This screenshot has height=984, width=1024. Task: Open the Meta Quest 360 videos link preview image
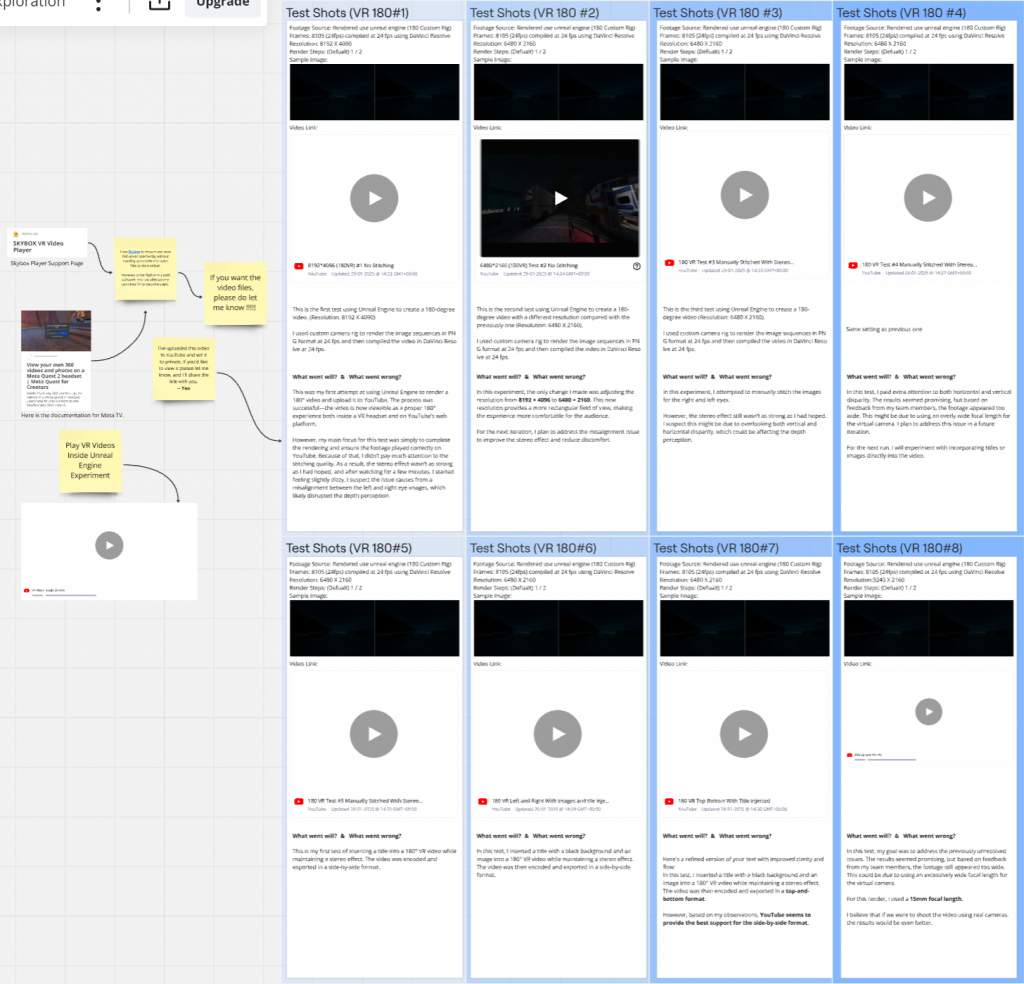point(56,331)
